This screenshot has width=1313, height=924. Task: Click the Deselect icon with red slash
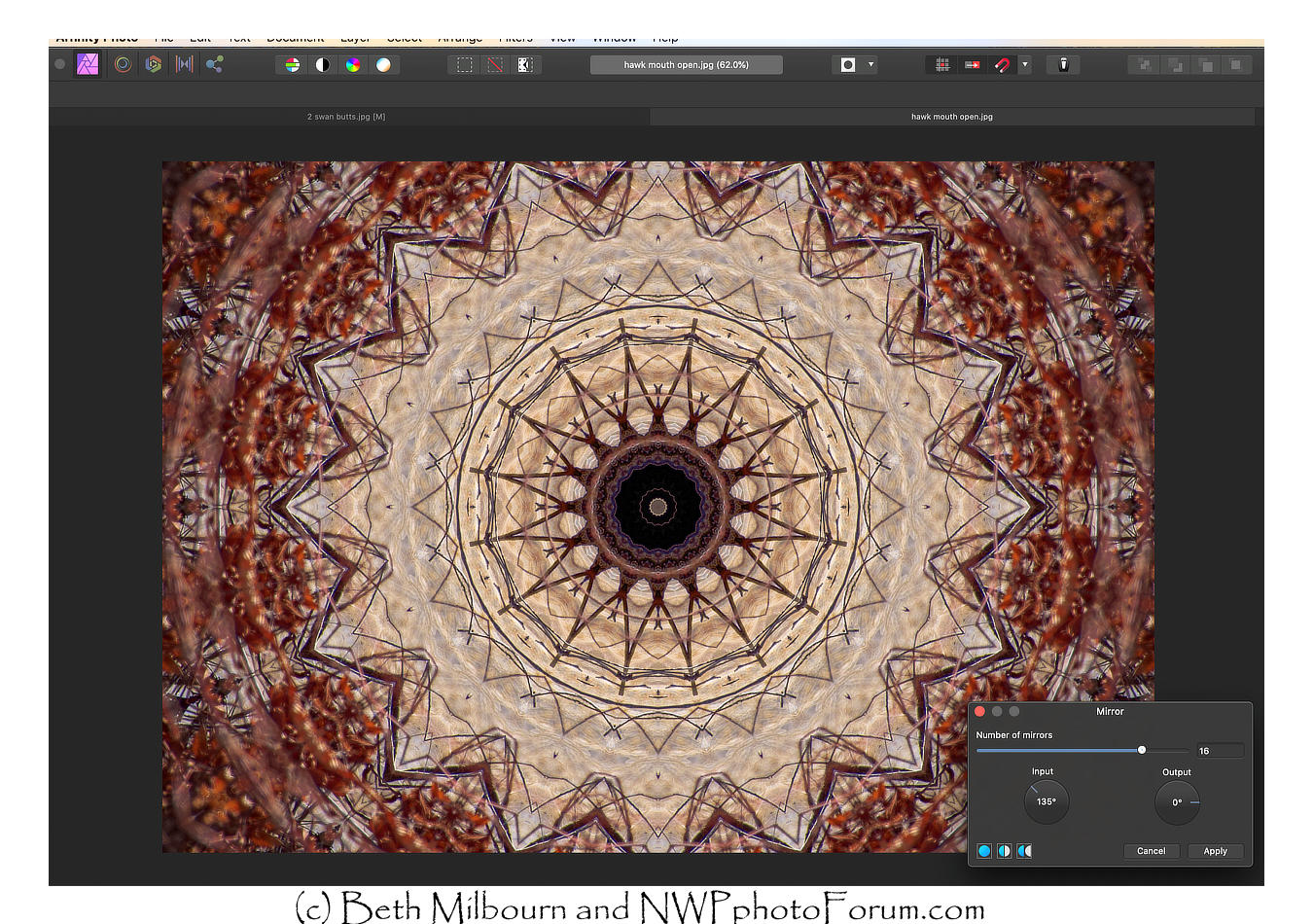(x=495, y=65)
